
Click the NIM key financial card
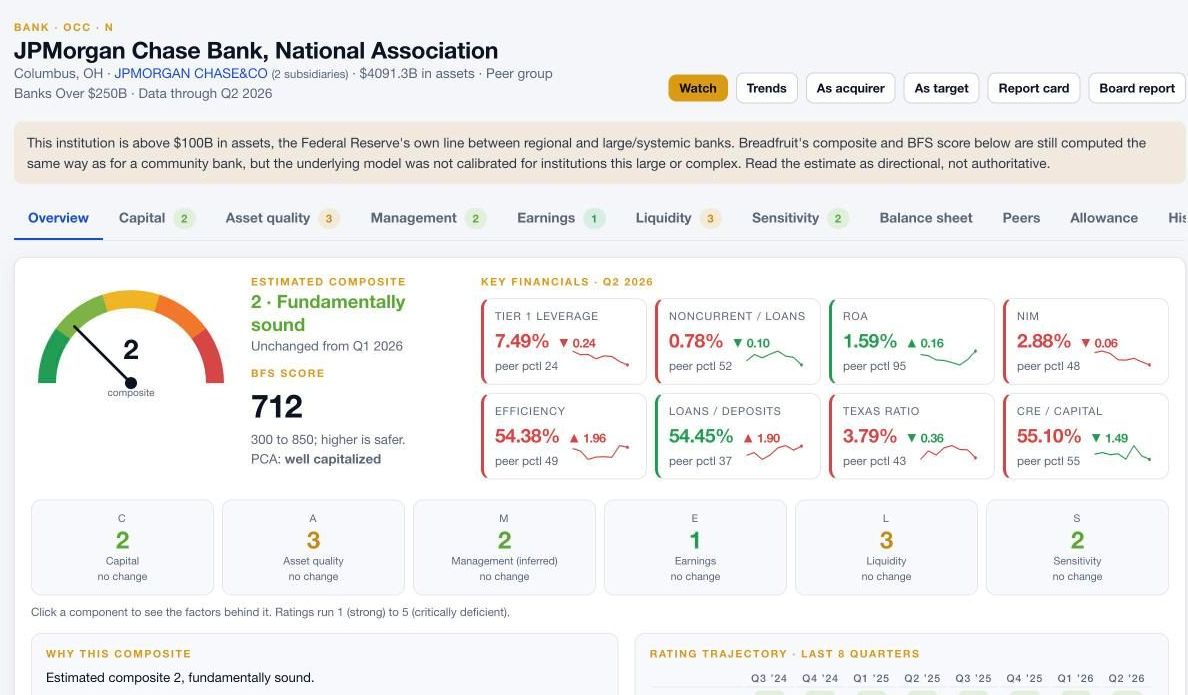(x=1086, y=341)
